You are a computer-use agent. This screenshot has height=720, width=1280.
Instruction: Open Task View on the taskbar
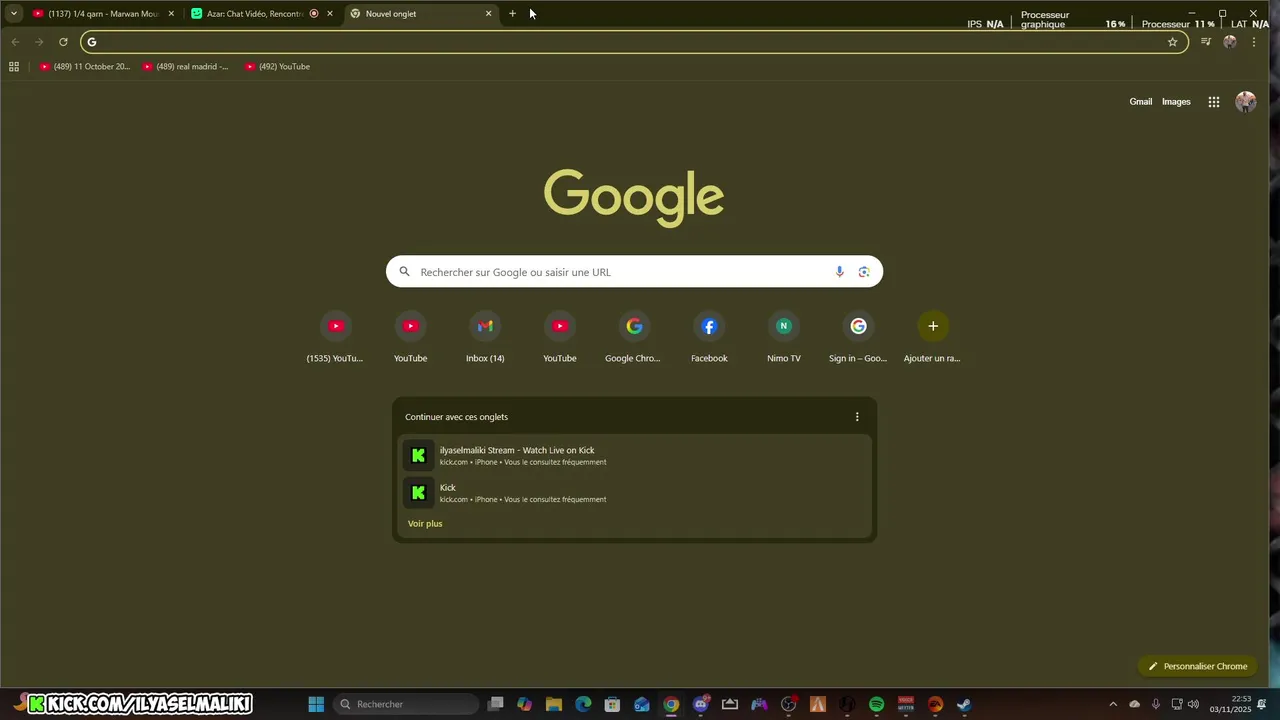[495, 704]
